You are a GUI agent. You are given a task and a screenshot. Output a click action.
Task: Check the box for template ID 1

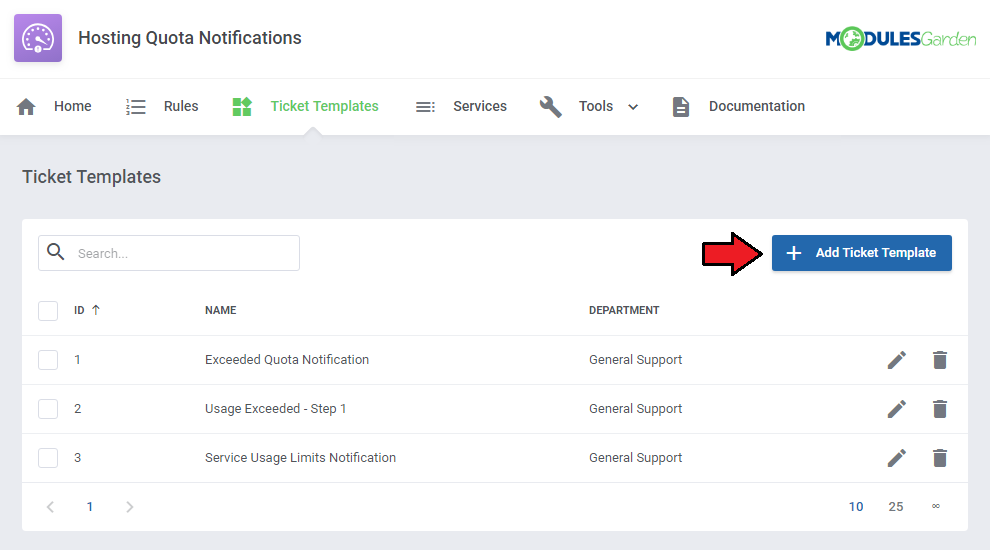coord(48,360)
